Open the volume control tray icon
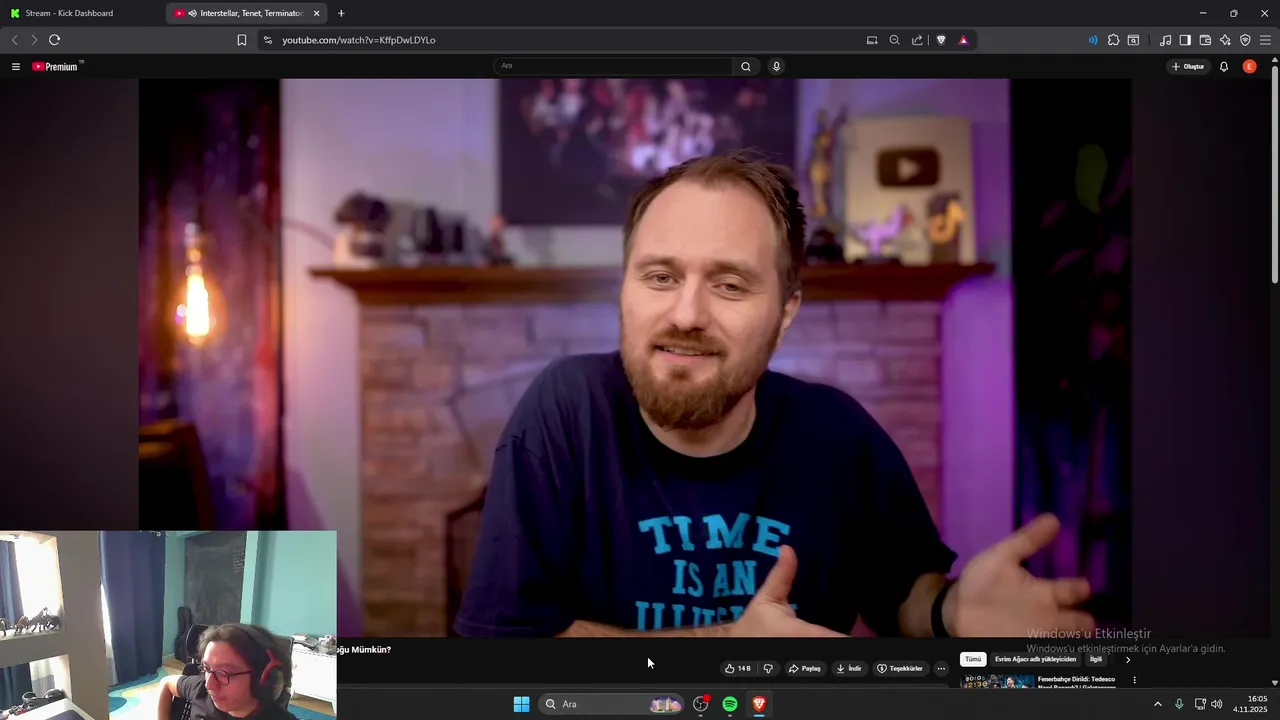1280x720 pixels. (x=1217, y=704)
